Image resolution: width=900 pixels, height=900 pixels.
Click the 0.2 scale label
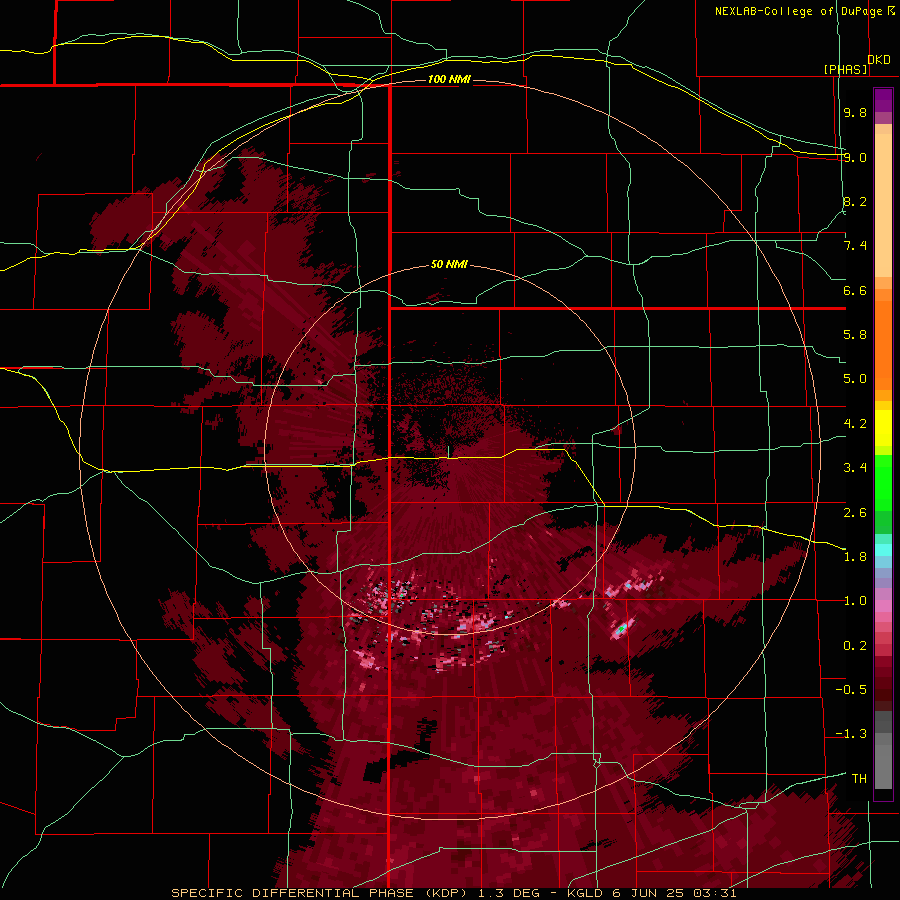(855, 646)
